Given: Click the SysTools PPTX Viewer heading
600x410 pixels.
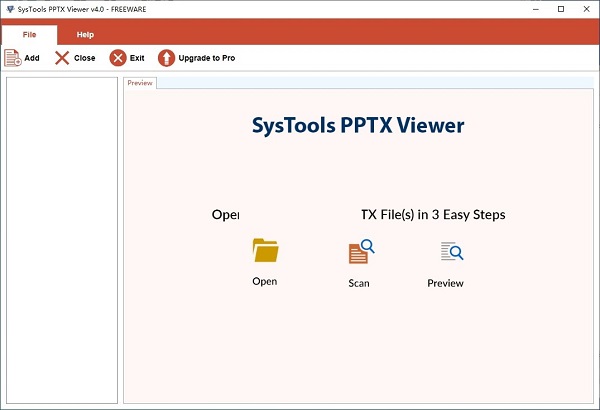Looking at the screenshot, I should [x=358, y=125].
